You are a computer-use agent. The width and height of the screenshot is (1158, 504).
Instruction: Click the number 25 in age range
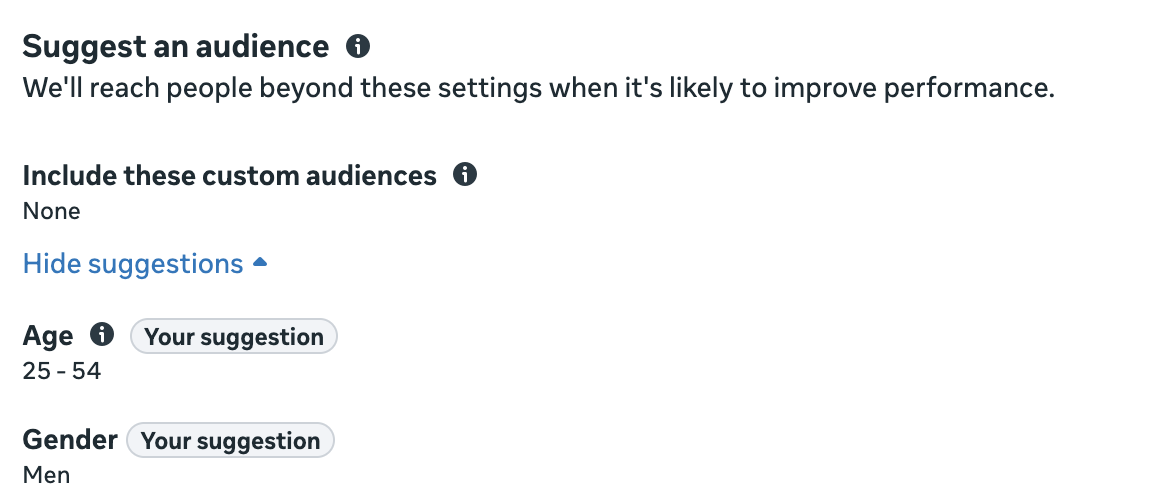36,371
